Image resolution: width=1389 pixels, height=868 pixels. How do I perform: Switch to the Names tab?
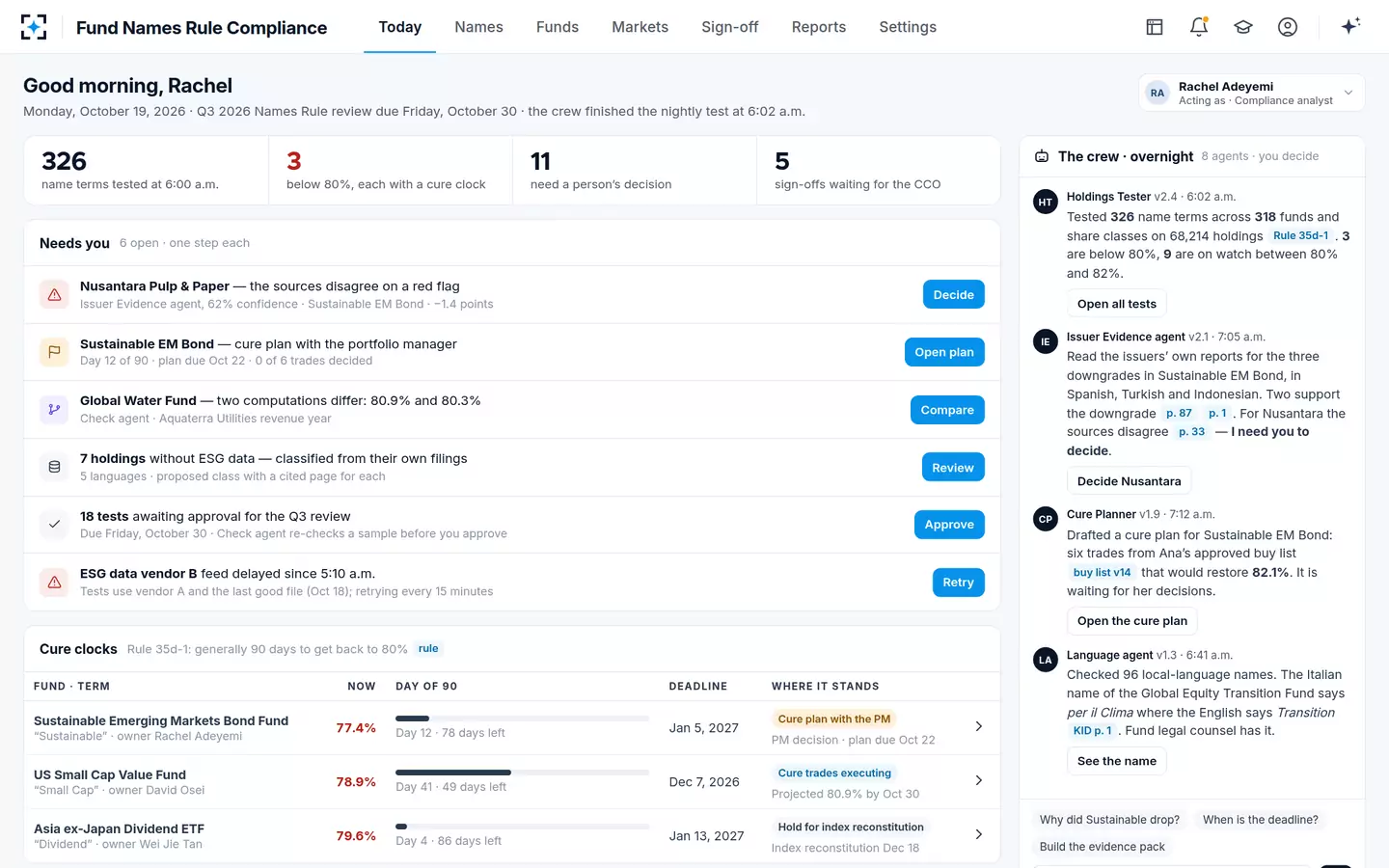[x=478, y=27]
